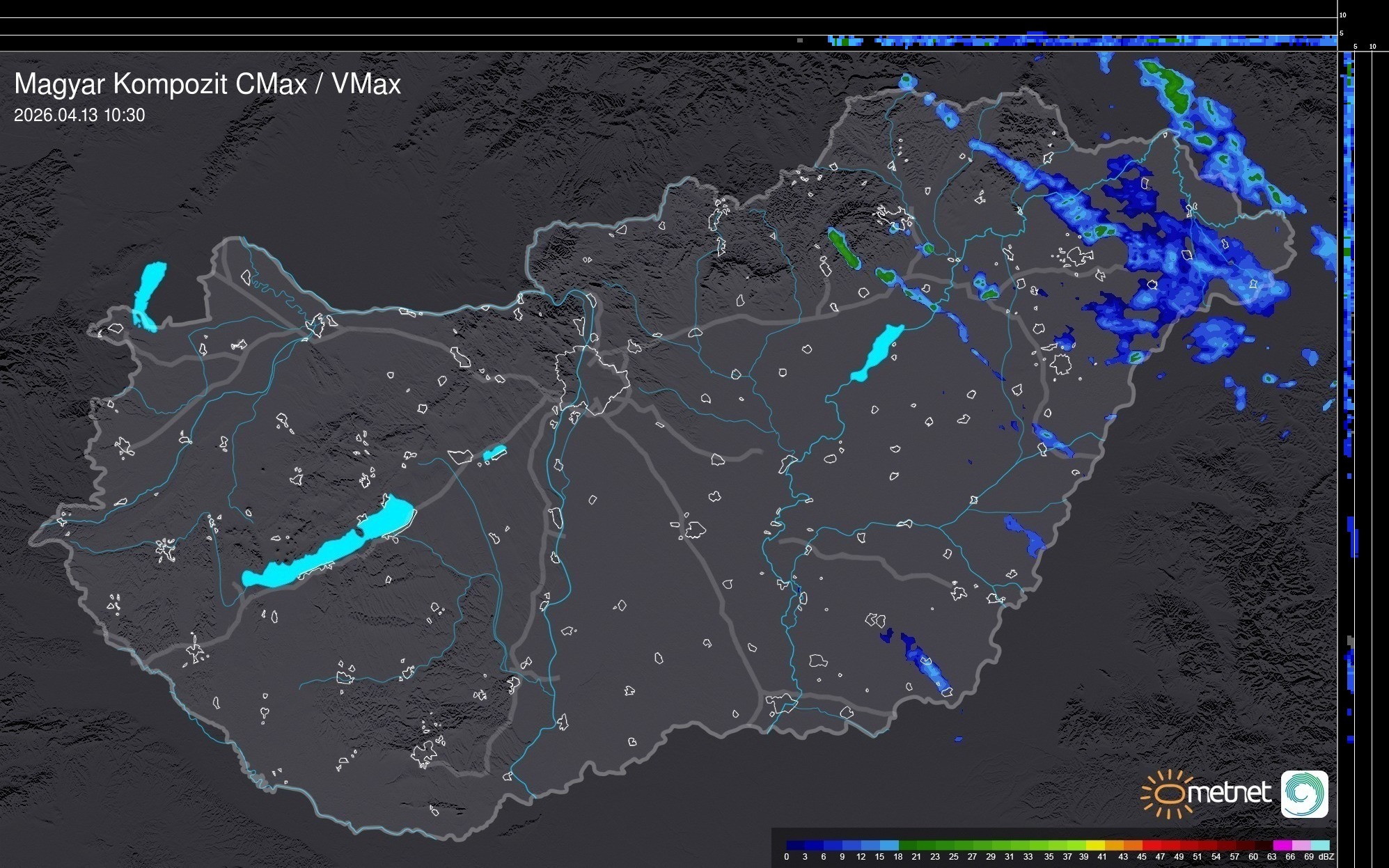1389x868 pixels.
Task: Click the dBZ unit label in legend
Action: (x=1326, y=857)
